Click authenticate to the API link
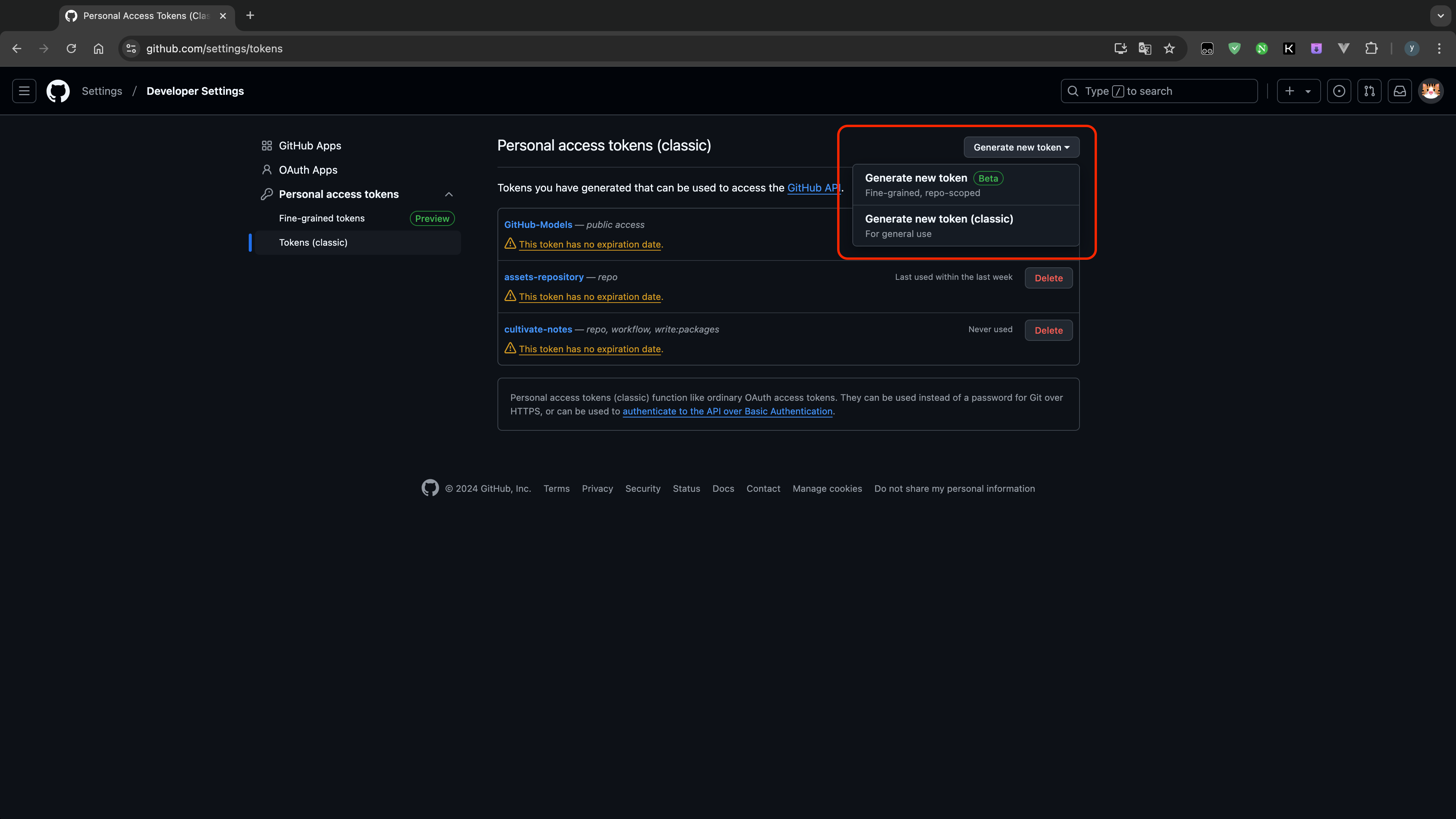Image resolution: width=1456 pixels, height=819 pixels. (x=726, y=411)
